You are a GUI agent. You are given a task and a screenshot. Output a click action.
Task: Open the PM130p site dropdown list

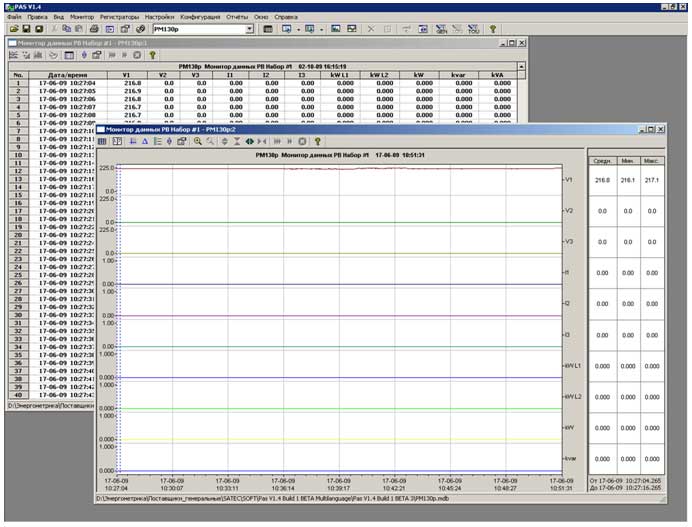pyautogui.click(x=250, y=29)
